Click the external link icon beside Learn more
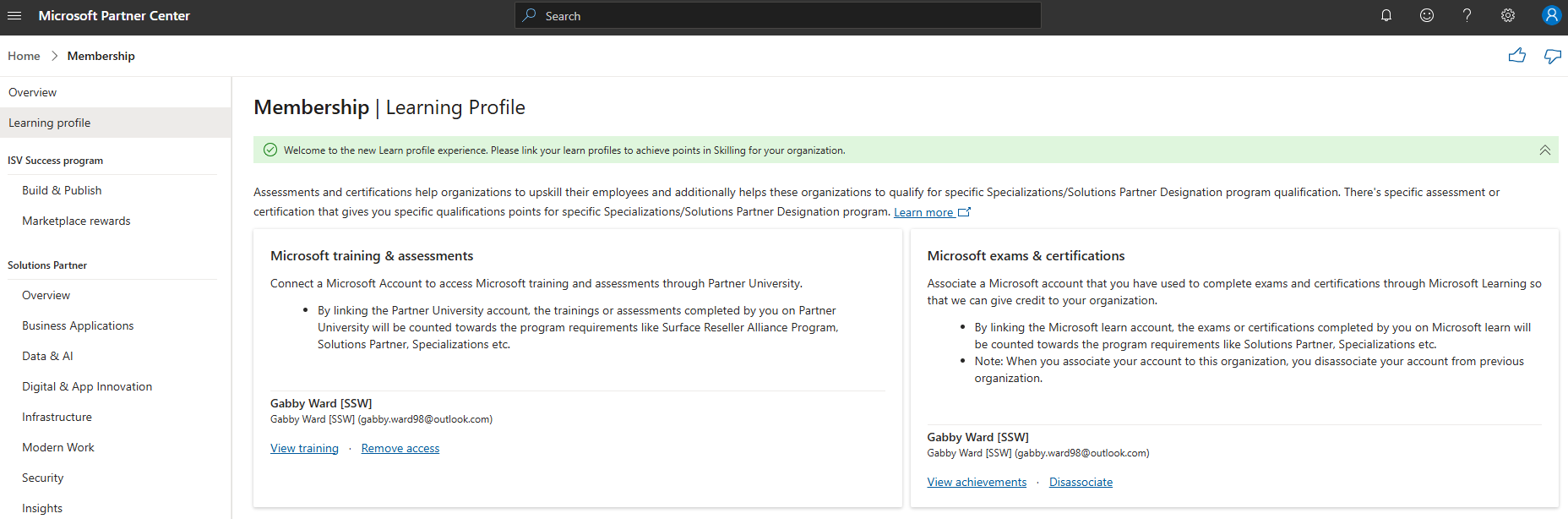This screenshot has height=519, width=1568. pyautogui.click(x=965, y=212)
